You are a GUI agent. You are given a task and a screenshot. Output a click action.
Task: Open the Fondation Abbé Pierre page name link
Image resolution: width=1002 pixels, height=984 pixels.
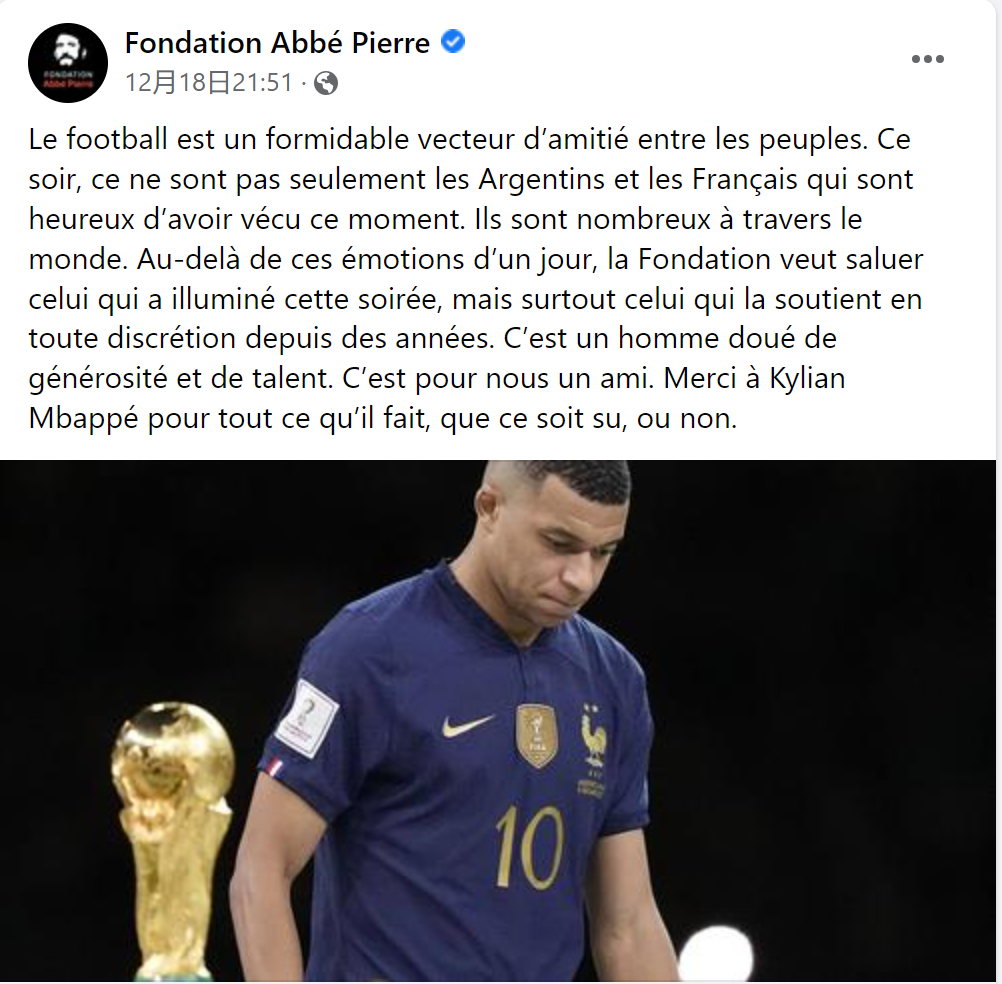(x=277, y=43)
